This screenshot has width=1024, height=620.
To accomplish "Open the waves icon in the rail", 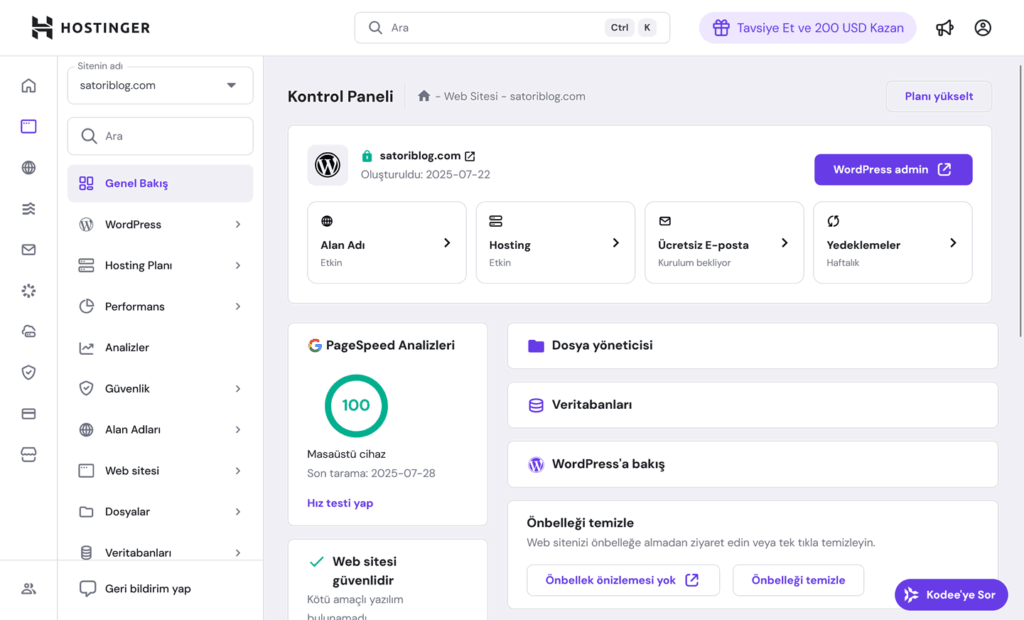I will coord(29,208).
